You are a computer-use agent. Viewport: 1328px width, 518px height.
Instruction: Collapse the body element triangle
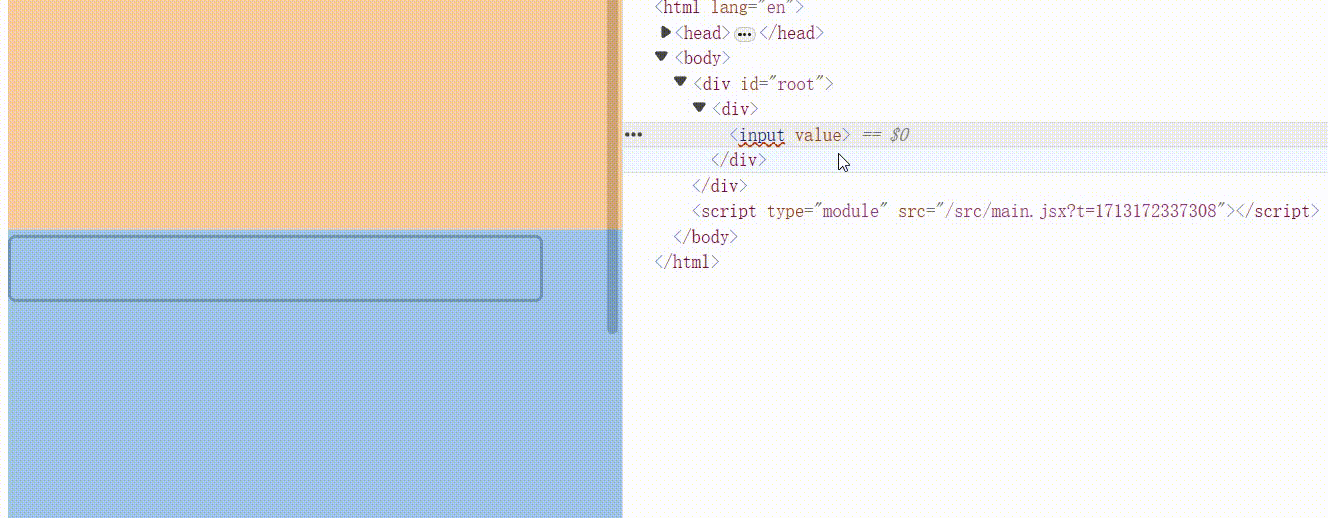pos(661,57)
